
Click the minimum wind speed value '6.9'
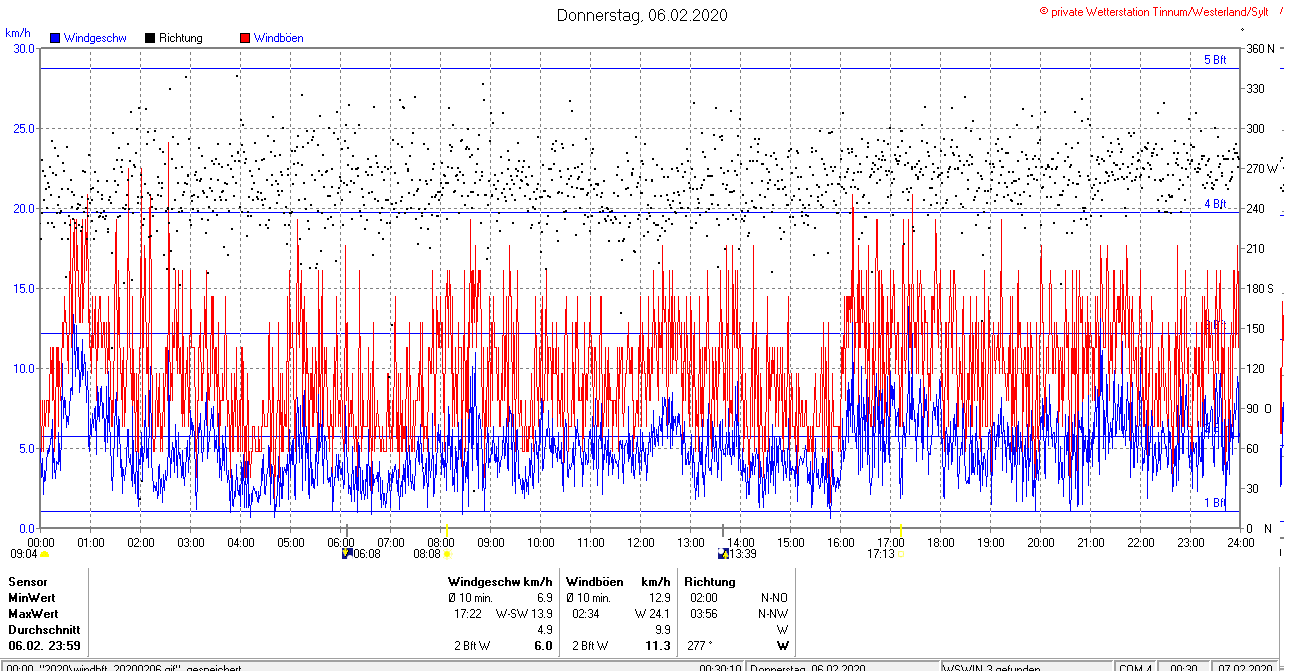point(545,597)
